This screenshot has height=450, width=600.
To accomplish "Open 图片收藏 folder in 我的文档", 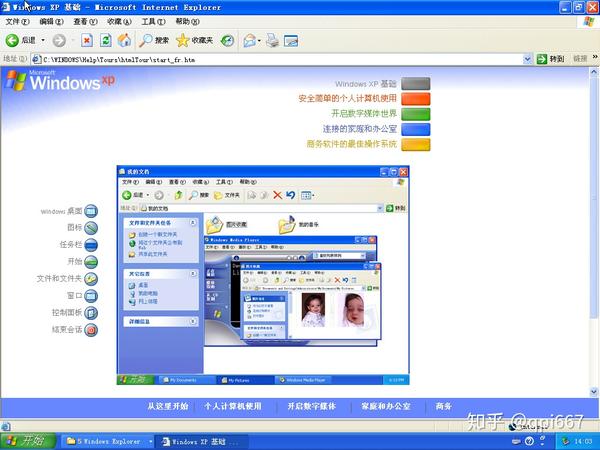I will pyautogui.click(x=226, y=225).
